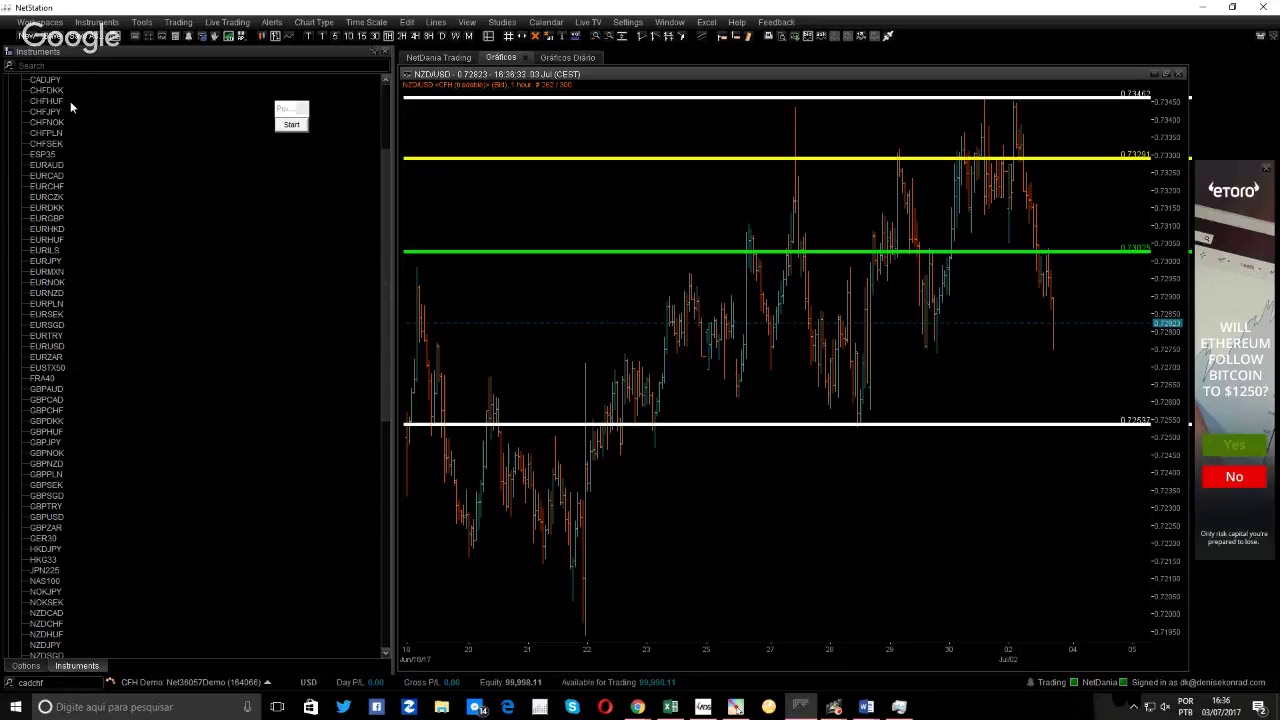The width and height of the screenshot is (1280, 720).
Task: Click the print toolbar icon
Action: (768, 36)
